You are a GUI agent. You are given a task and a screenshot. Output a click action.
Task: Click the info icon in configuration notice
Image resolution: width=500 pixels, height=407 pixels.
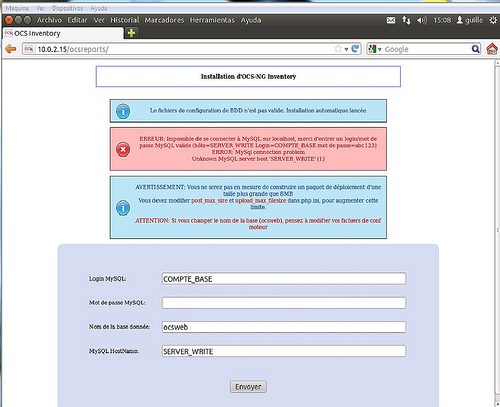[123, 111]
